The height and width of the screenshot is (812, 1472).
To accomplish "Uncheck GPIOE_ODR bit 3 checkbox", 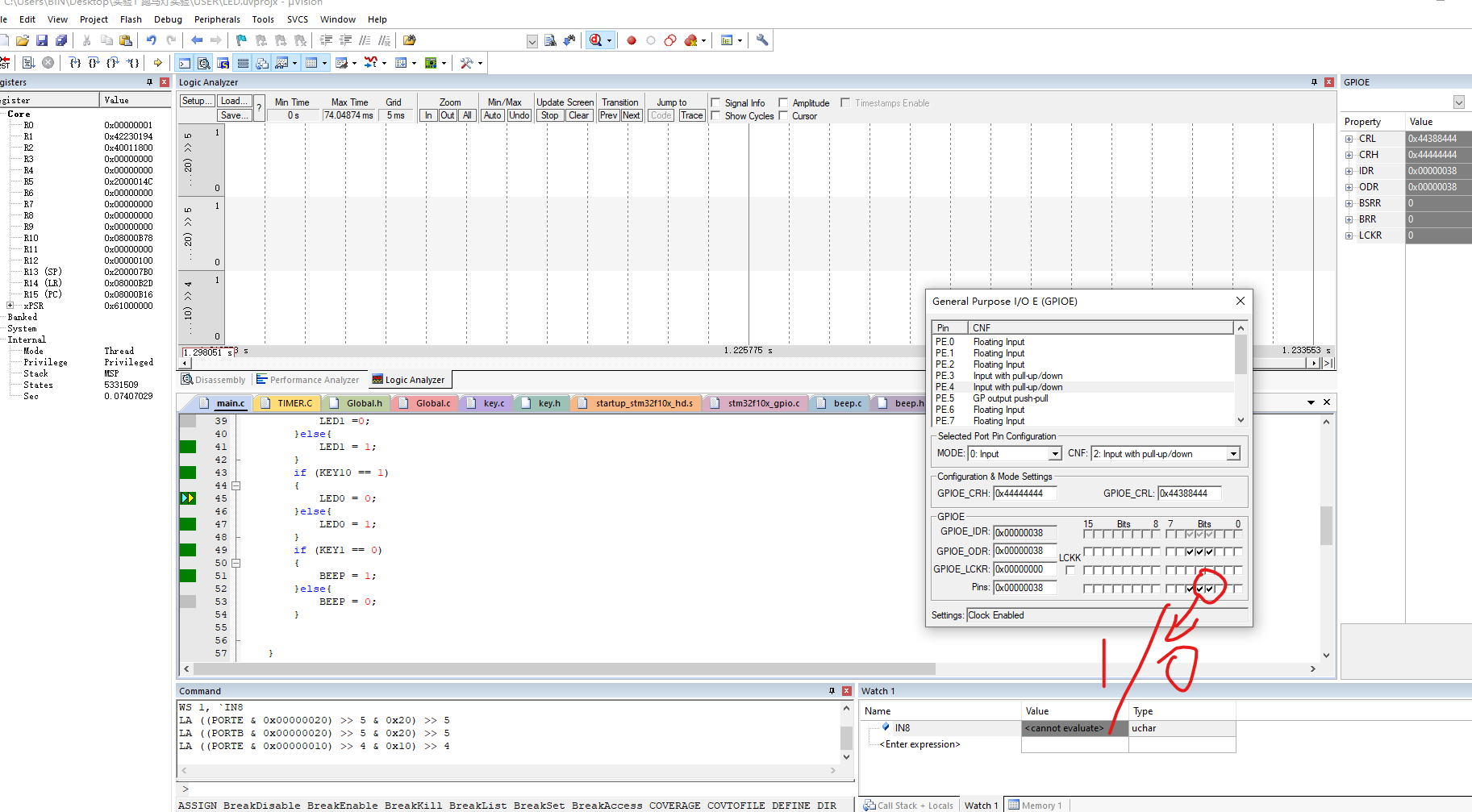I will tap(1209, 552).
